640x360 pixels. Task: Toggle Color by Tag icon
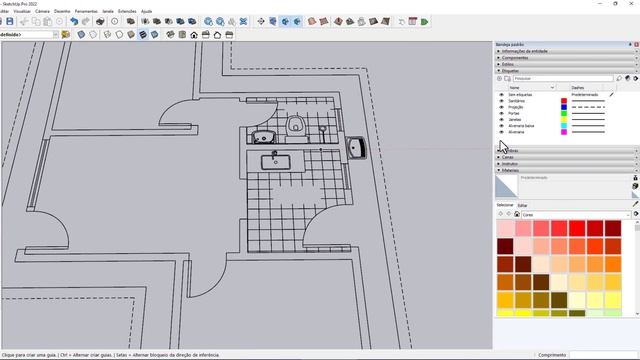click(x=628, y=78)
